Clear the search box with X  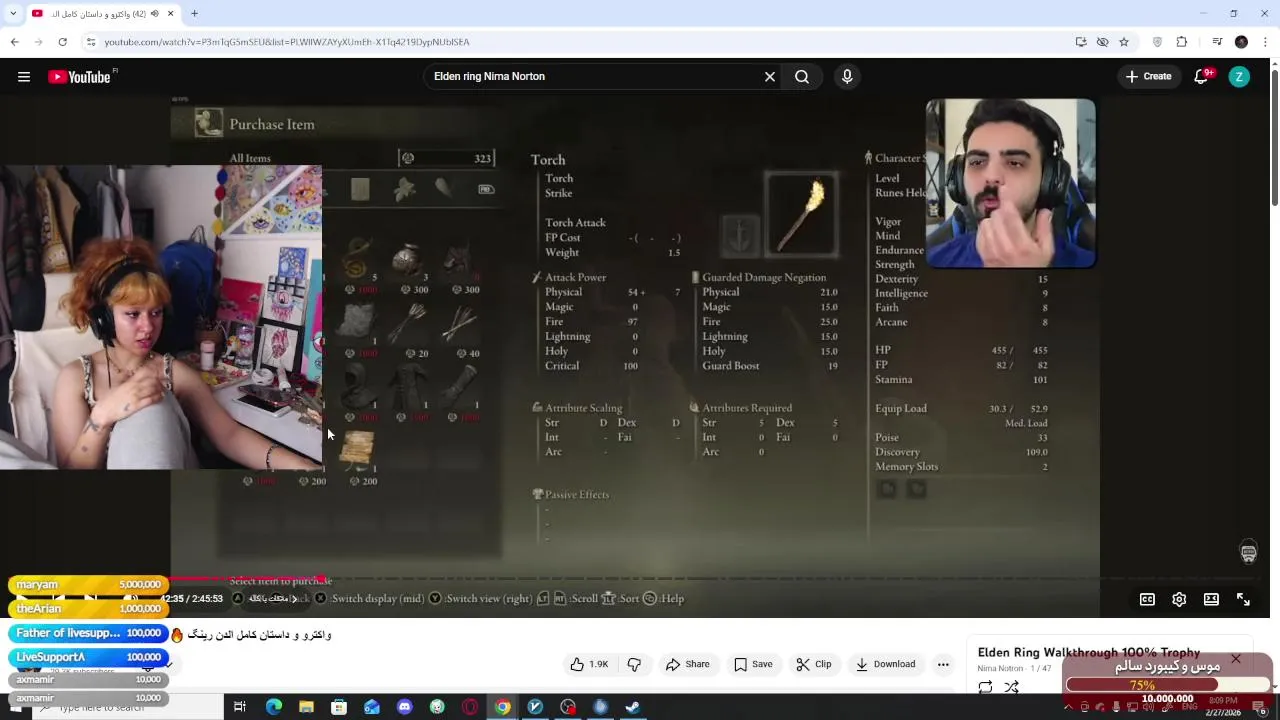(x=770, y=77)
